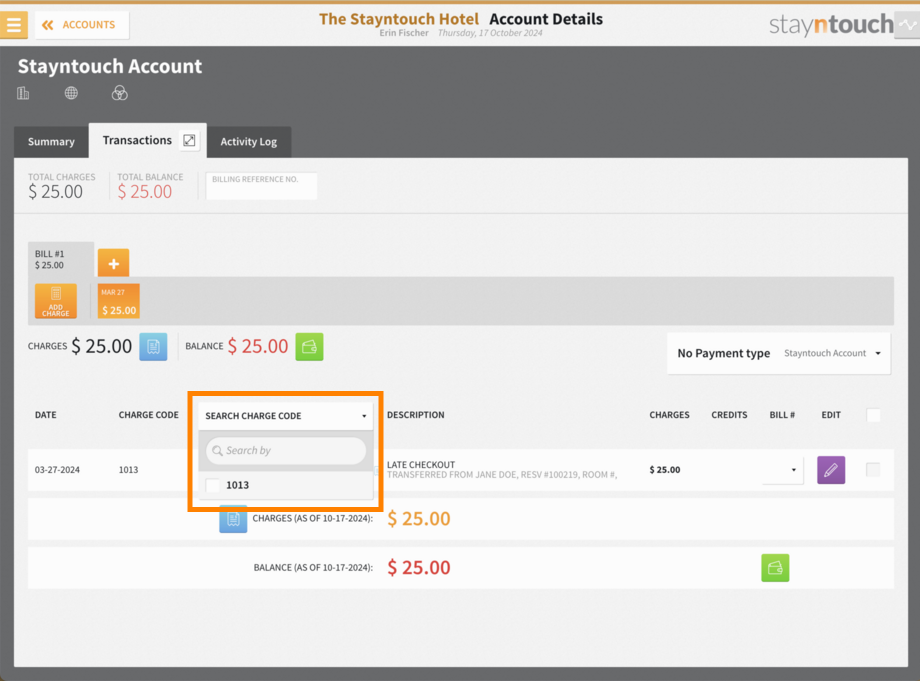Click the DESCRIPTION column header

click(415, 415)
